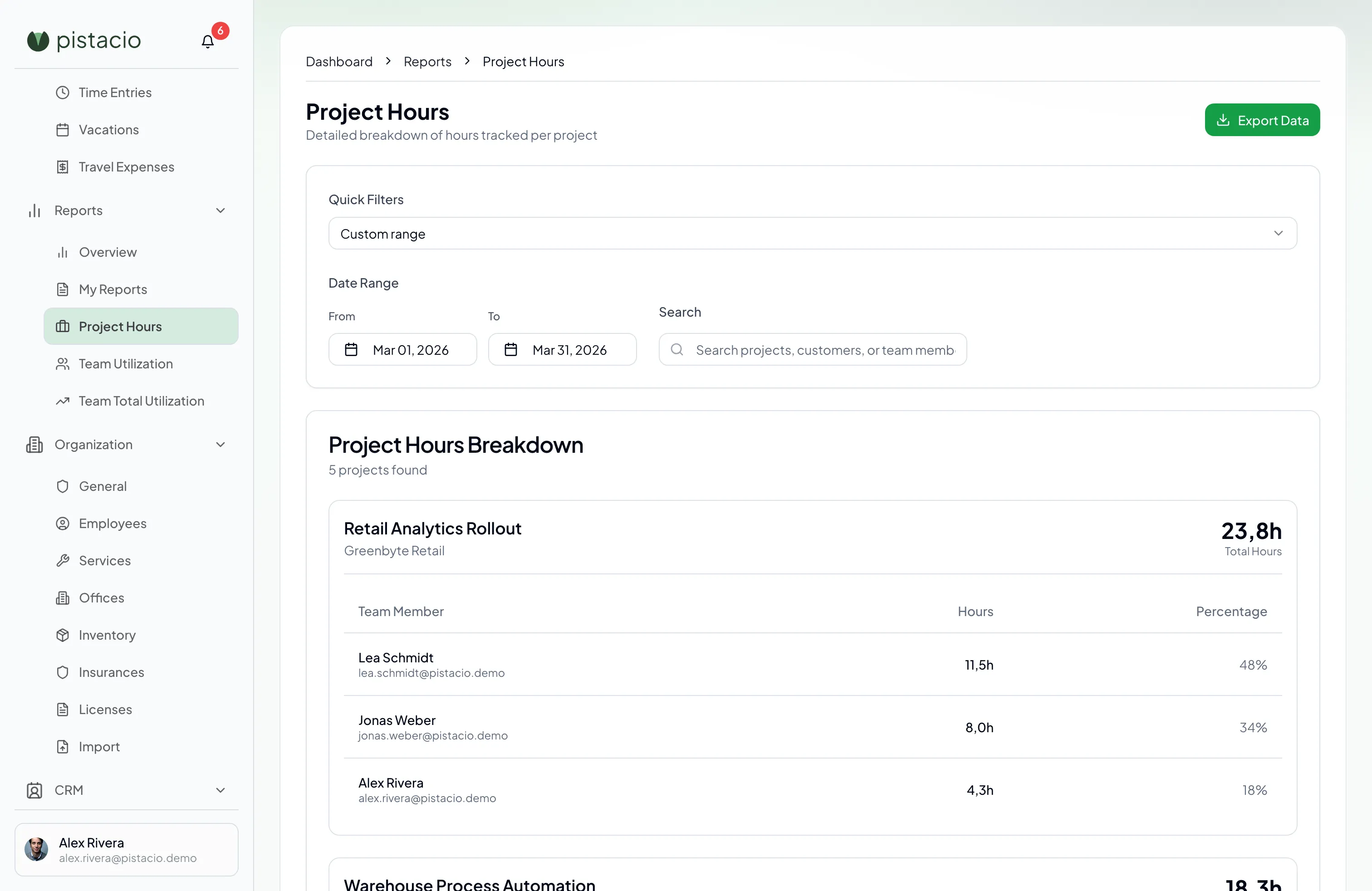Click jonas.weber@pistacio.demo email
The width and height of the screenshot is (1372, 891).
click(433, 735)
